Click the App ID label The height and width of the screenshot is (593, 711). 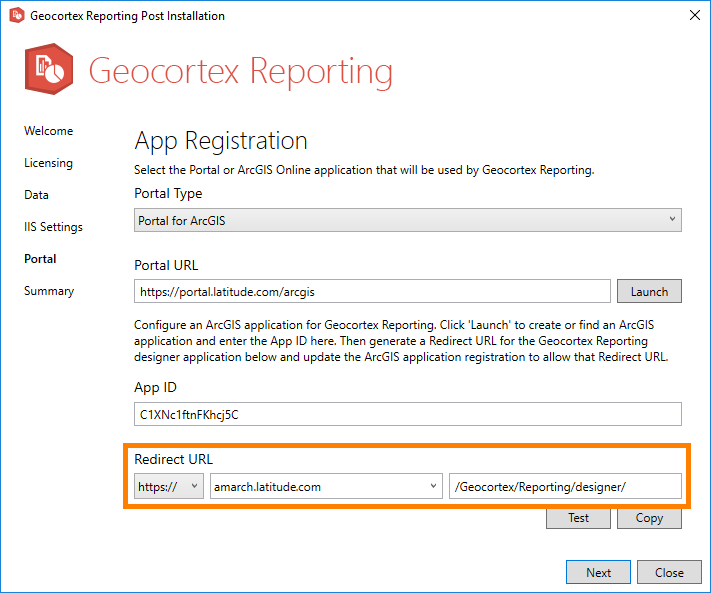tap(156, 388)
